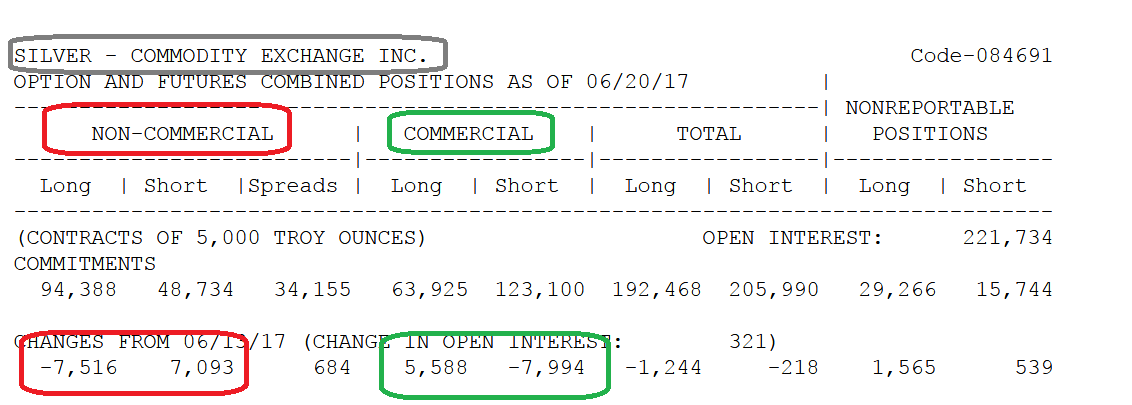The height and width of the screenshot is (405, 1132).
Task: Select the COMMERCIAL column header
Action: coord(469,134)
